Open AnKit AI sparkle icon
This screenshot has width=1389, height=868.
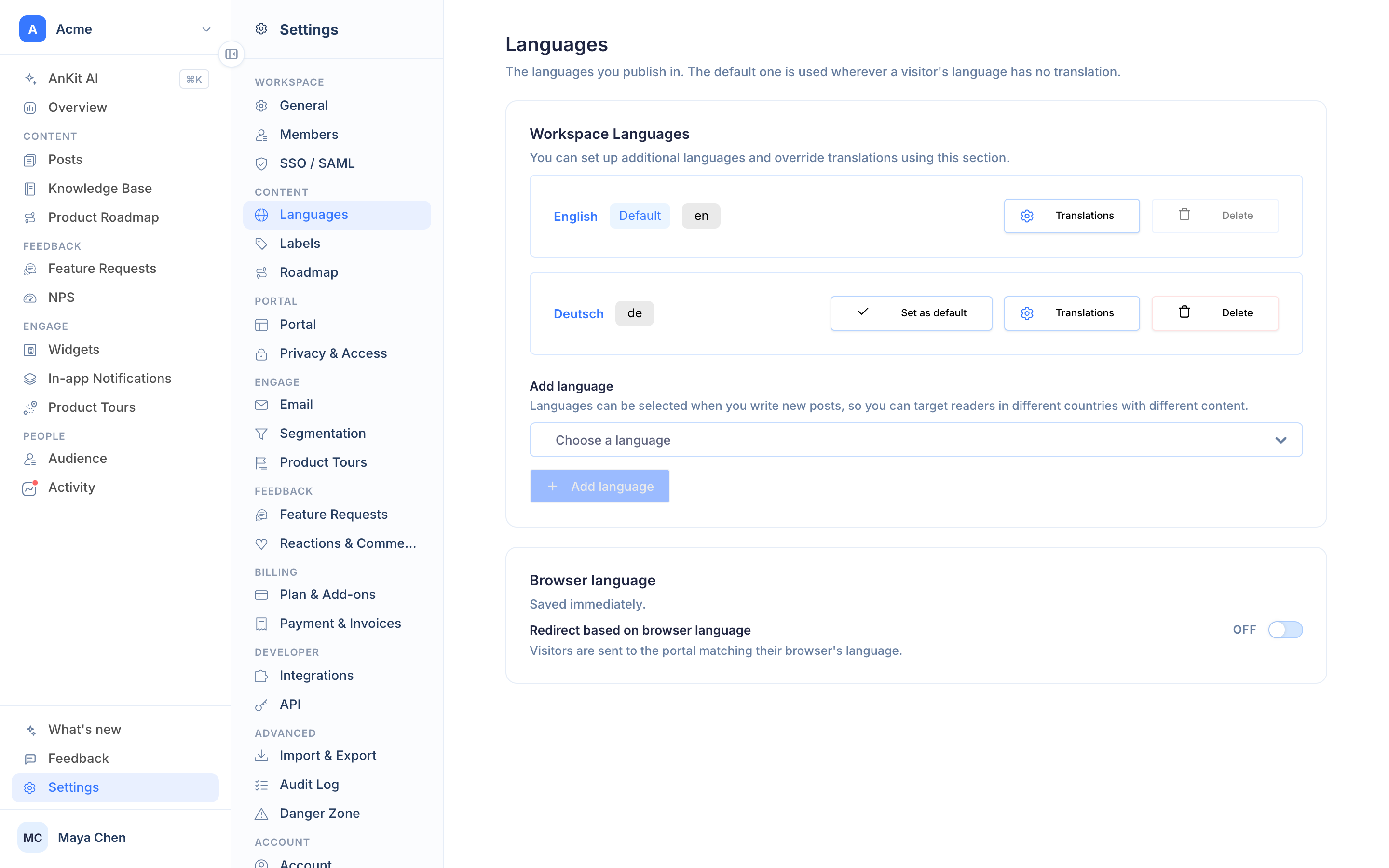pos(30,79)
